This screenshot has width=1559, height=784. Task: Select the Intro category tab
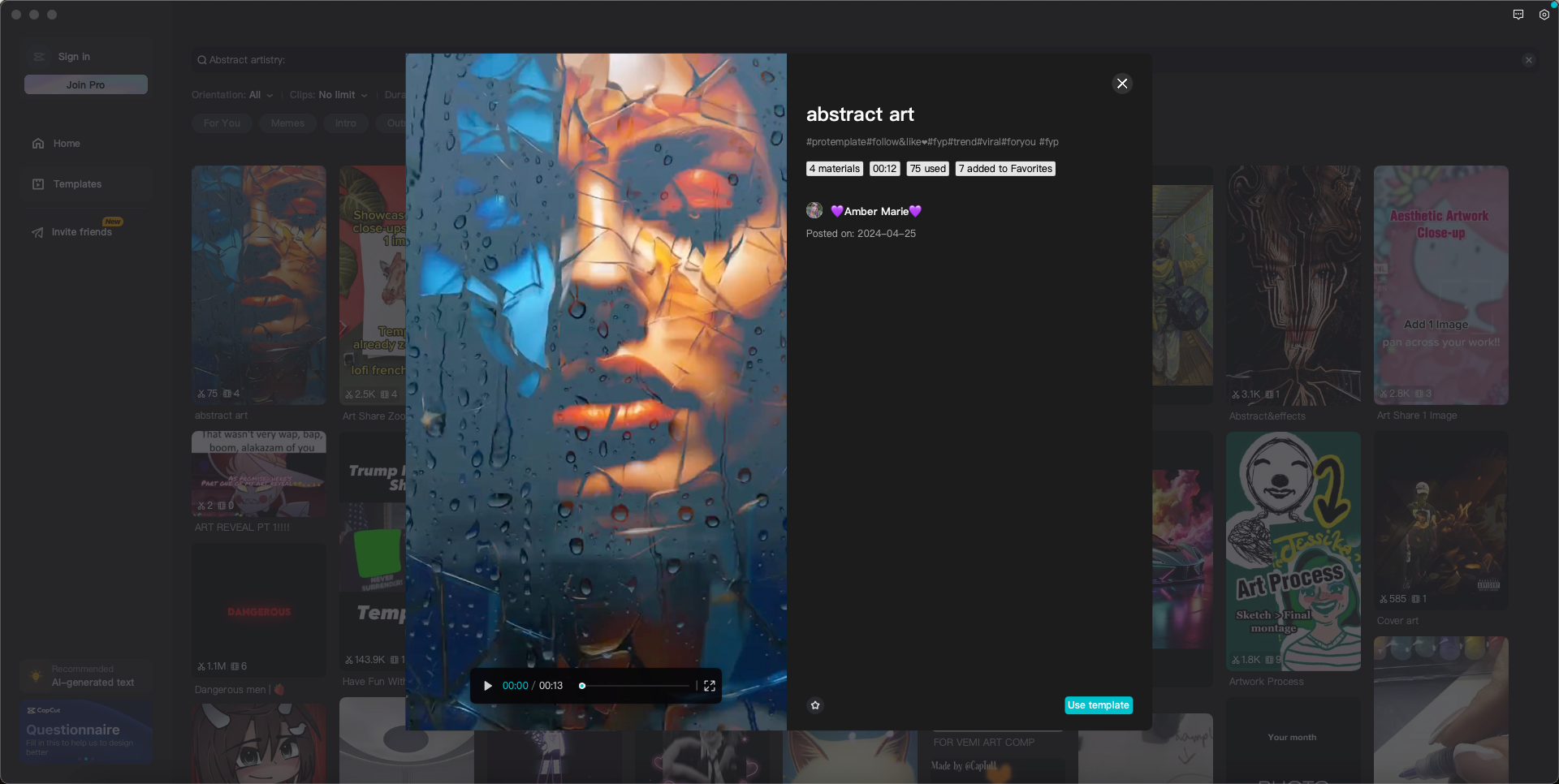pyautogui.click(x=346, y=123)
